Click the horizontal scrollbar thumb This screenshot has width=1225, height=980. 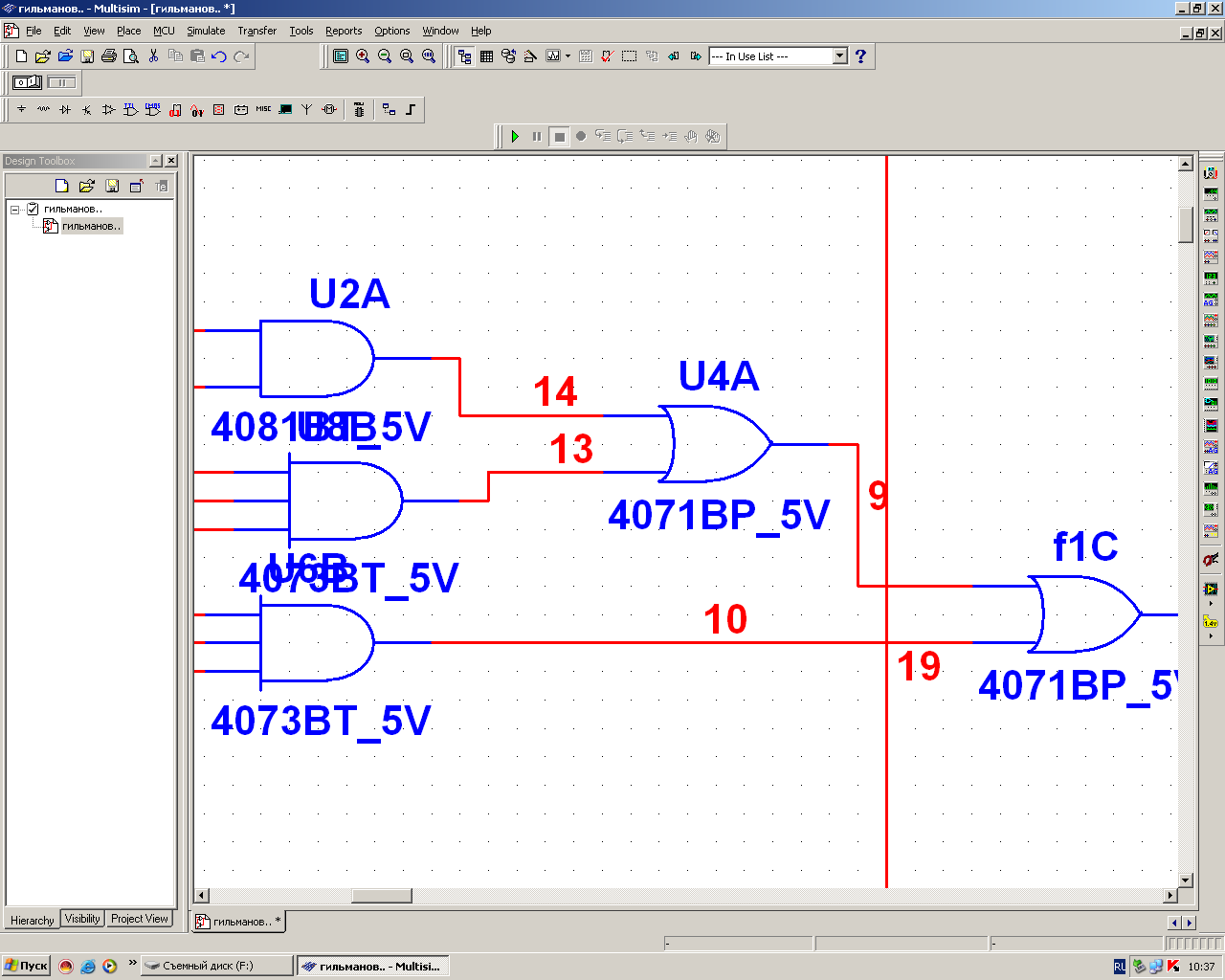(382, 896)
